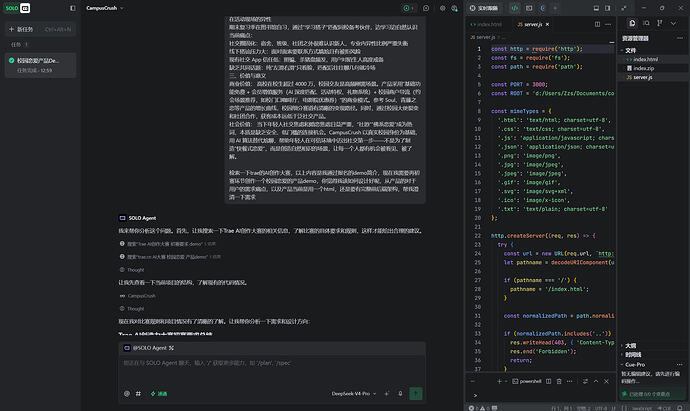Viewport: 690px width, 411px height.
Task: Open the settings gear icon in chat header
Action: [442, 8]
